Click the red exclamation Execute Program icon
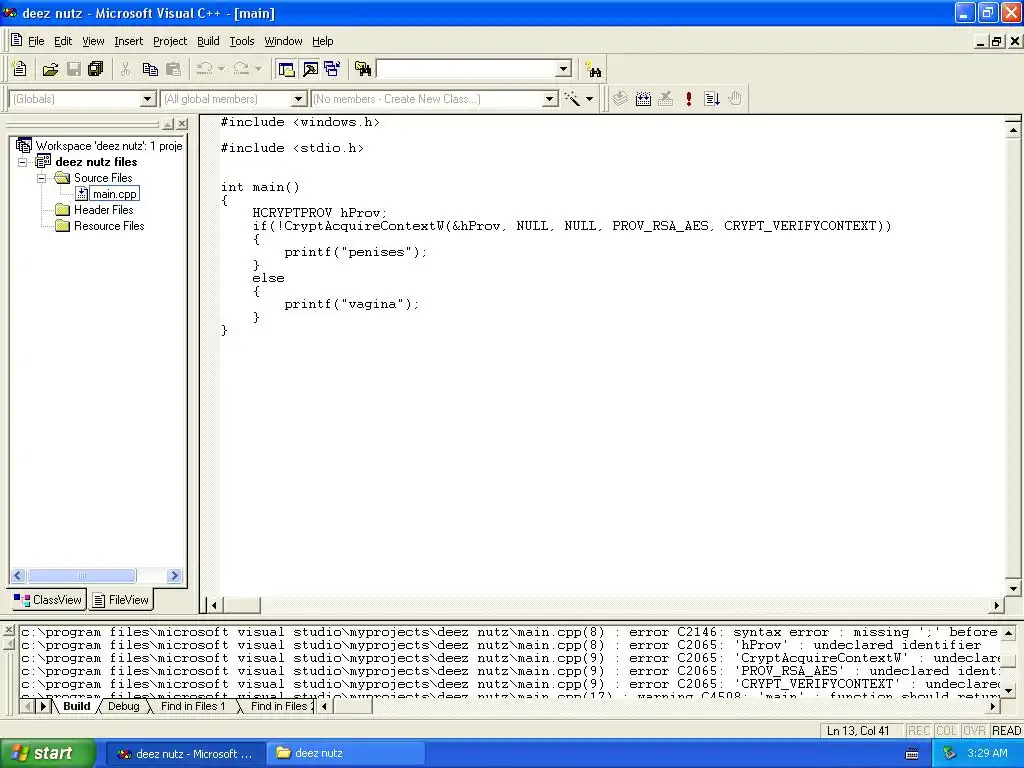This screenshot has width=1024, height=768. [688, 99]
